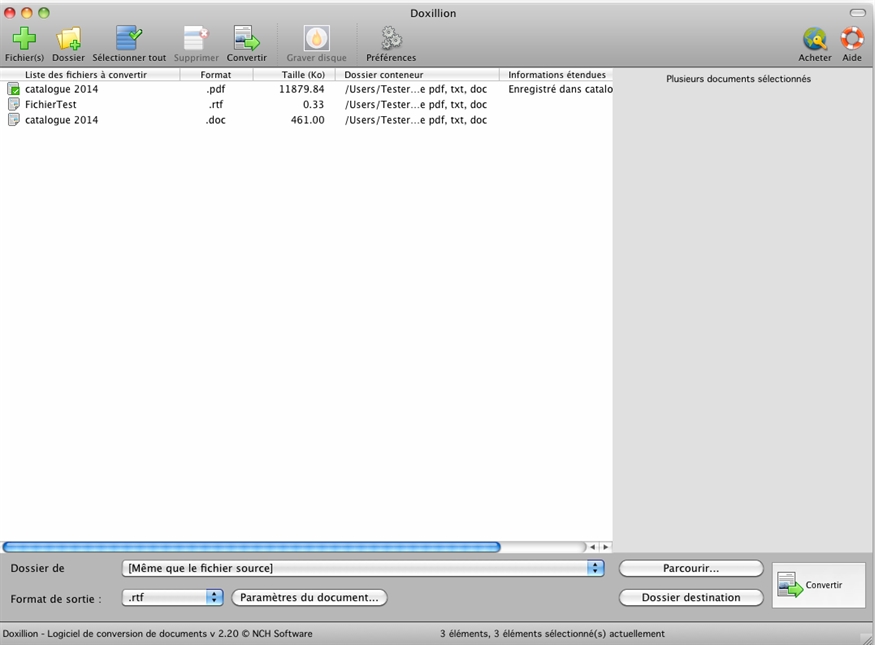875x645 pixels.
Task: Open the output folder dropdown
Action: [596, 568]
